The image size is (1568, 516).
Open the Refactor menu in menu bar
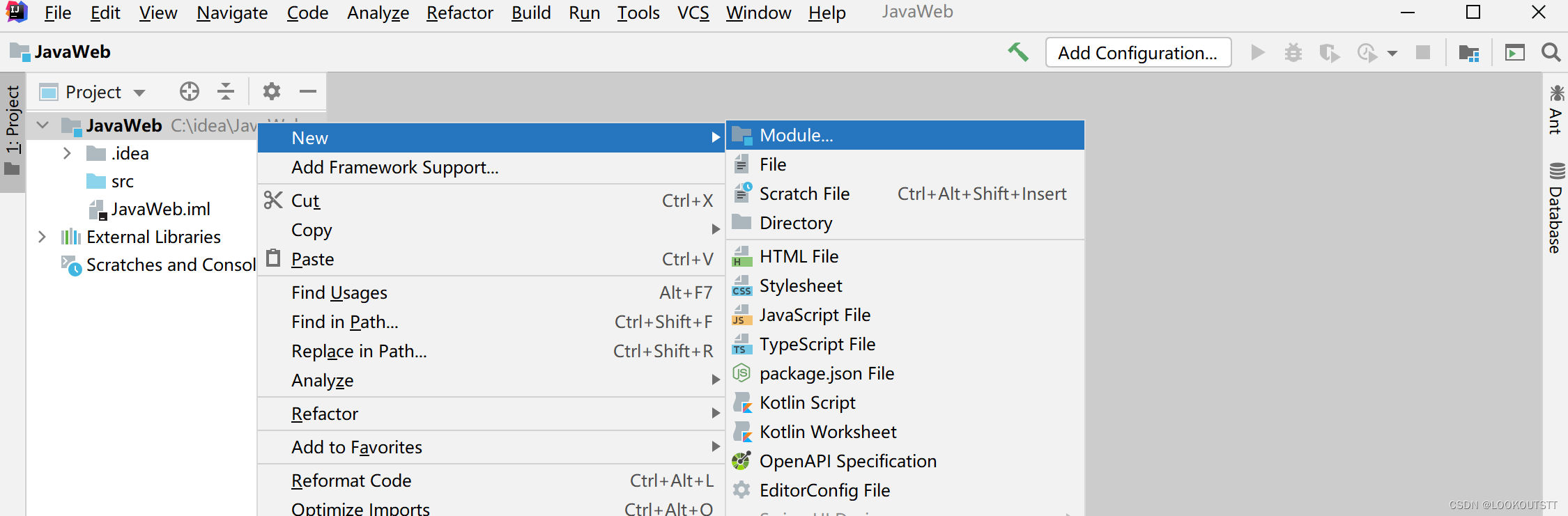[x=460, y=13]
